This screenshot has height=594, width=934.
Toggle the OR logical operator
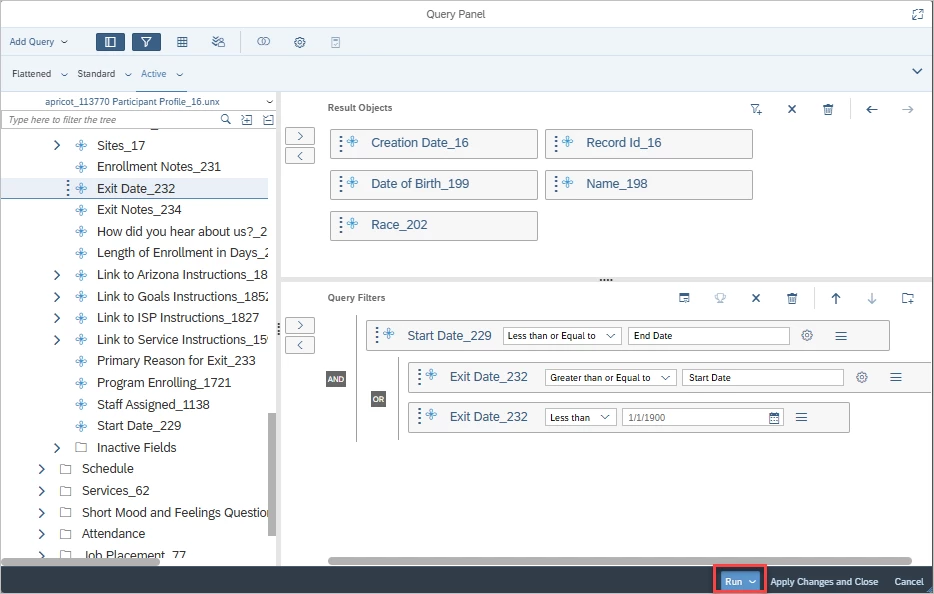click(378, 399)
